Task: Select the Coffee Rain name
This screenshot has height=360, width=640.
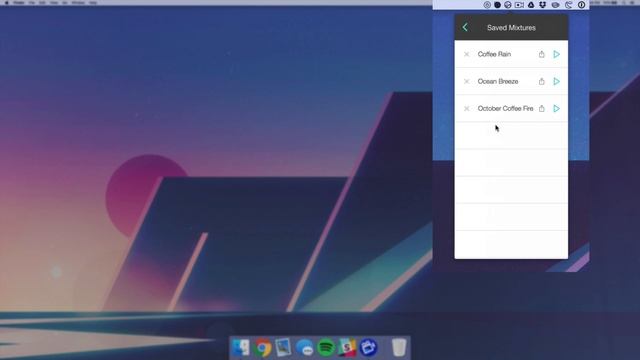Action: coord(494,54)
